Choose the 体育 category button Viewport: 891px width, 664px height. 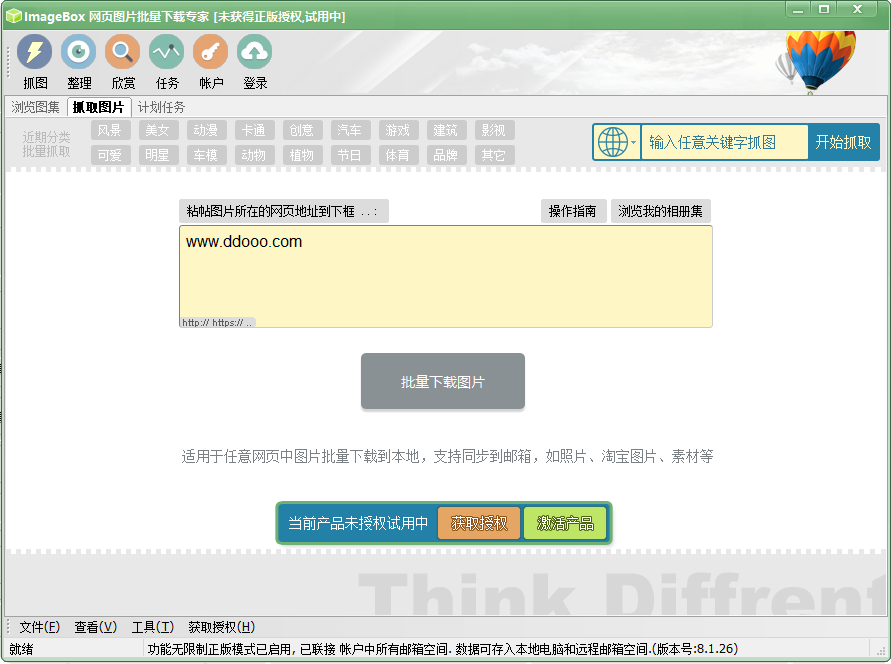click(398, 155)
